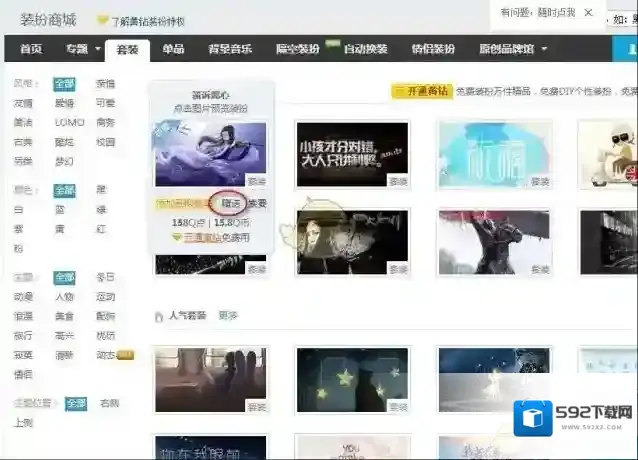Switch to the 单品 tab
The width and height of the screenshot is (638, 460).
pos(173,49)
